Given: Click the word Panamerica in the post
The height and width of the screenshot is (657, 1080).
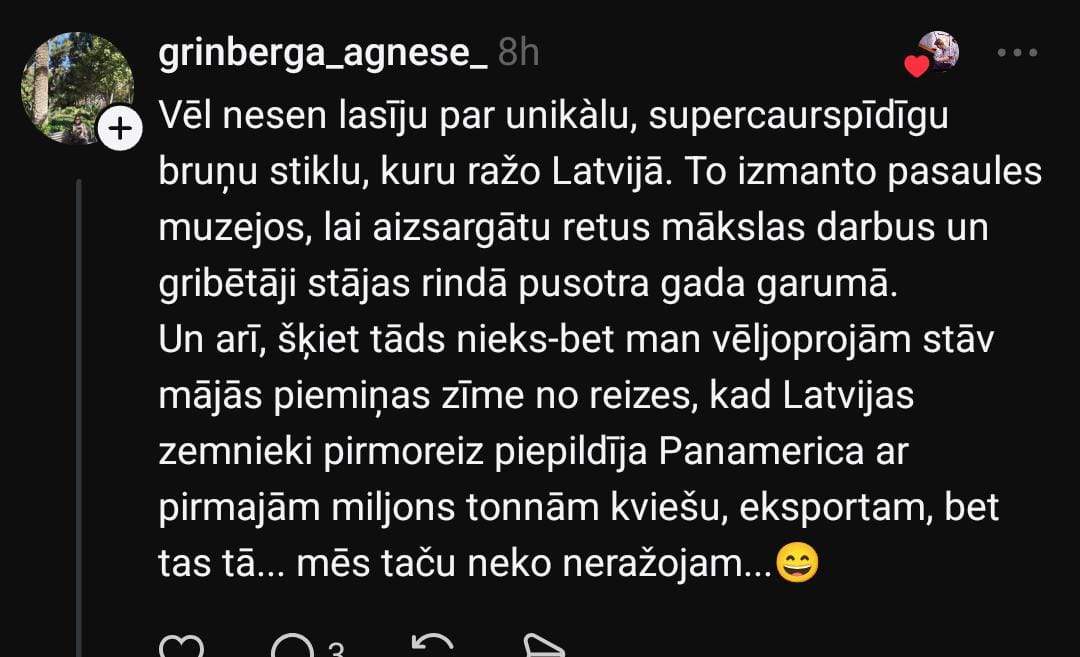Looking at the screenshot, I should pyautogui.click(x=761, y=452).
